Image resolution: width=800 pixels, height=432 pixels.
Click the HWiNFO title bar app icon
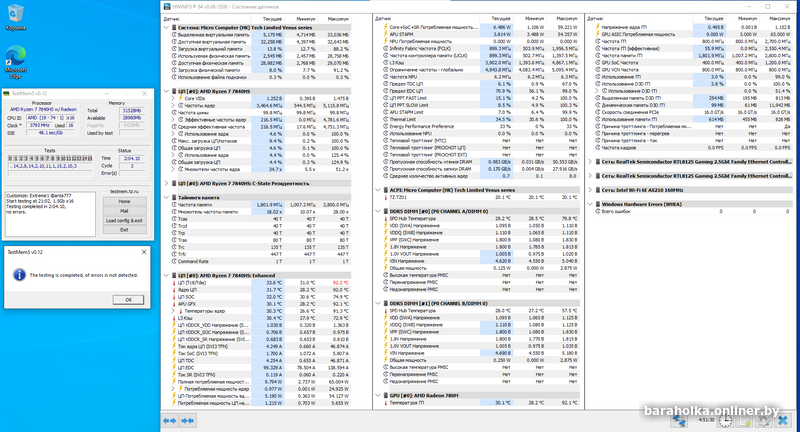tap(167, 7)
